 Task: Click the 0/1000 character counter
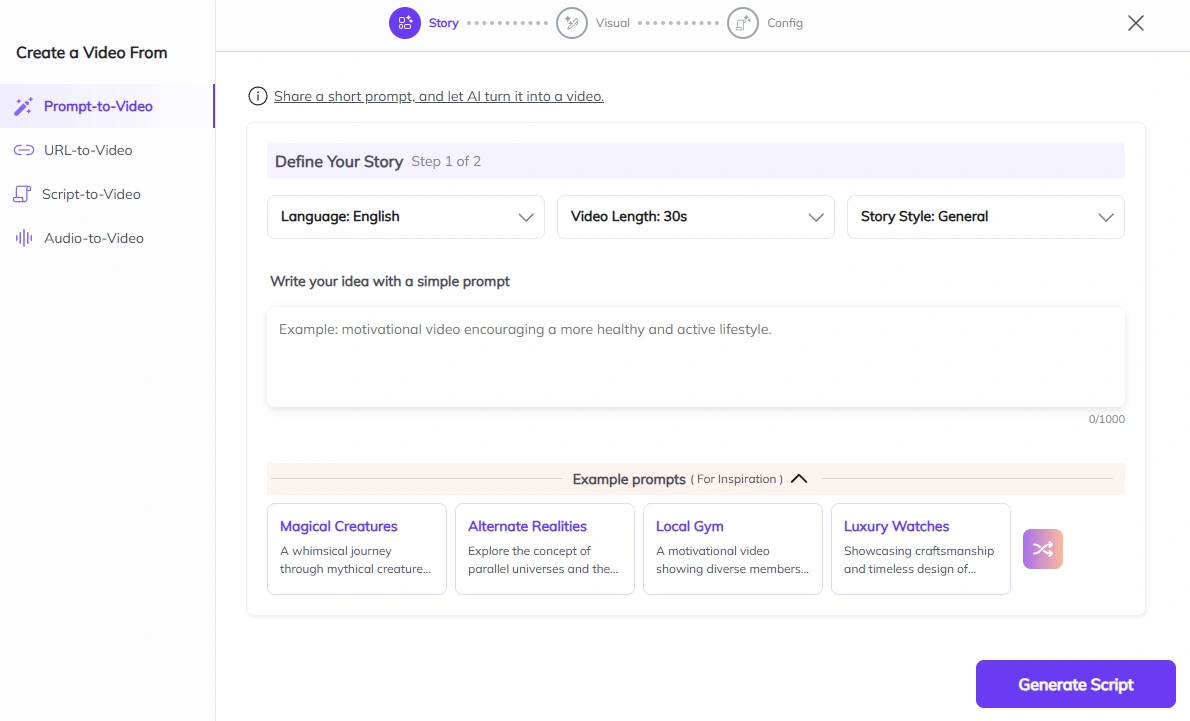tap(1107, 419)
